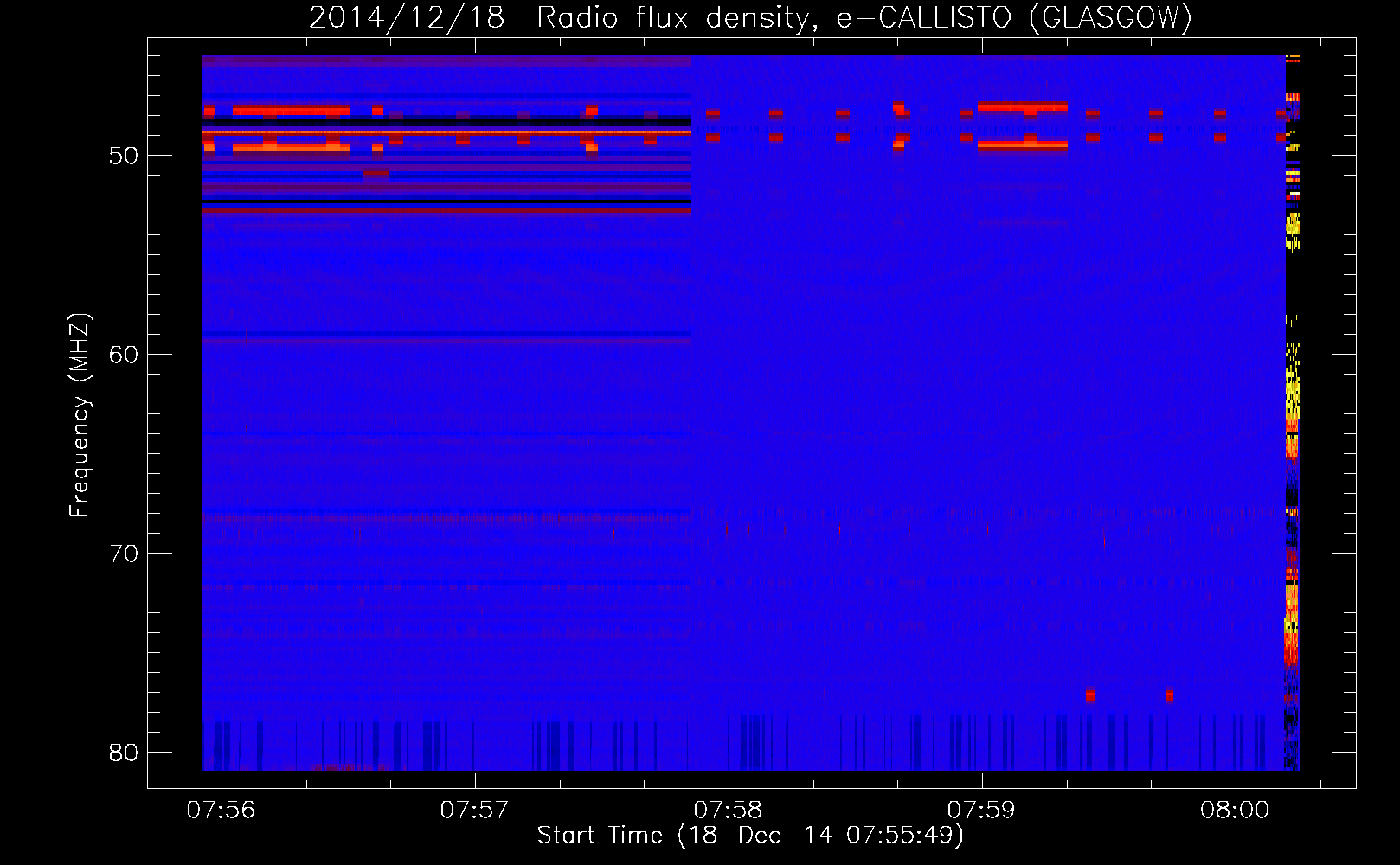Click the plot title "2014/12/18 Radio flux density, e-CALLISTO (GLASGOW)"
1400x865 pixels.
(750, 18)
